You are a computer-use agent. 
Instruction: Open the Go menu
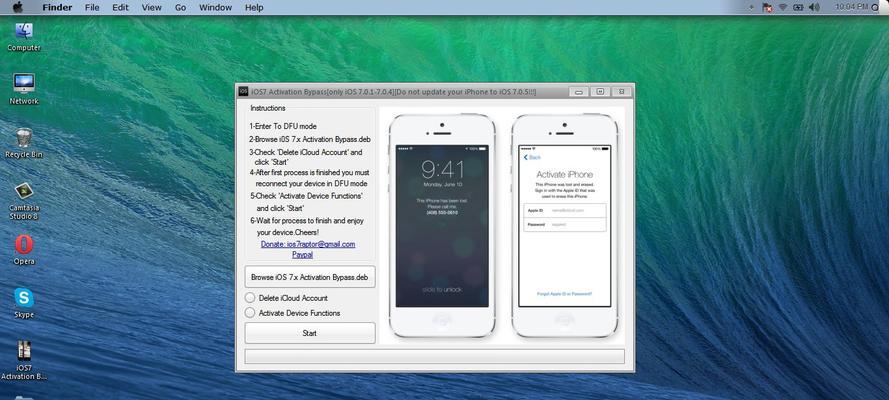[180, 7]
